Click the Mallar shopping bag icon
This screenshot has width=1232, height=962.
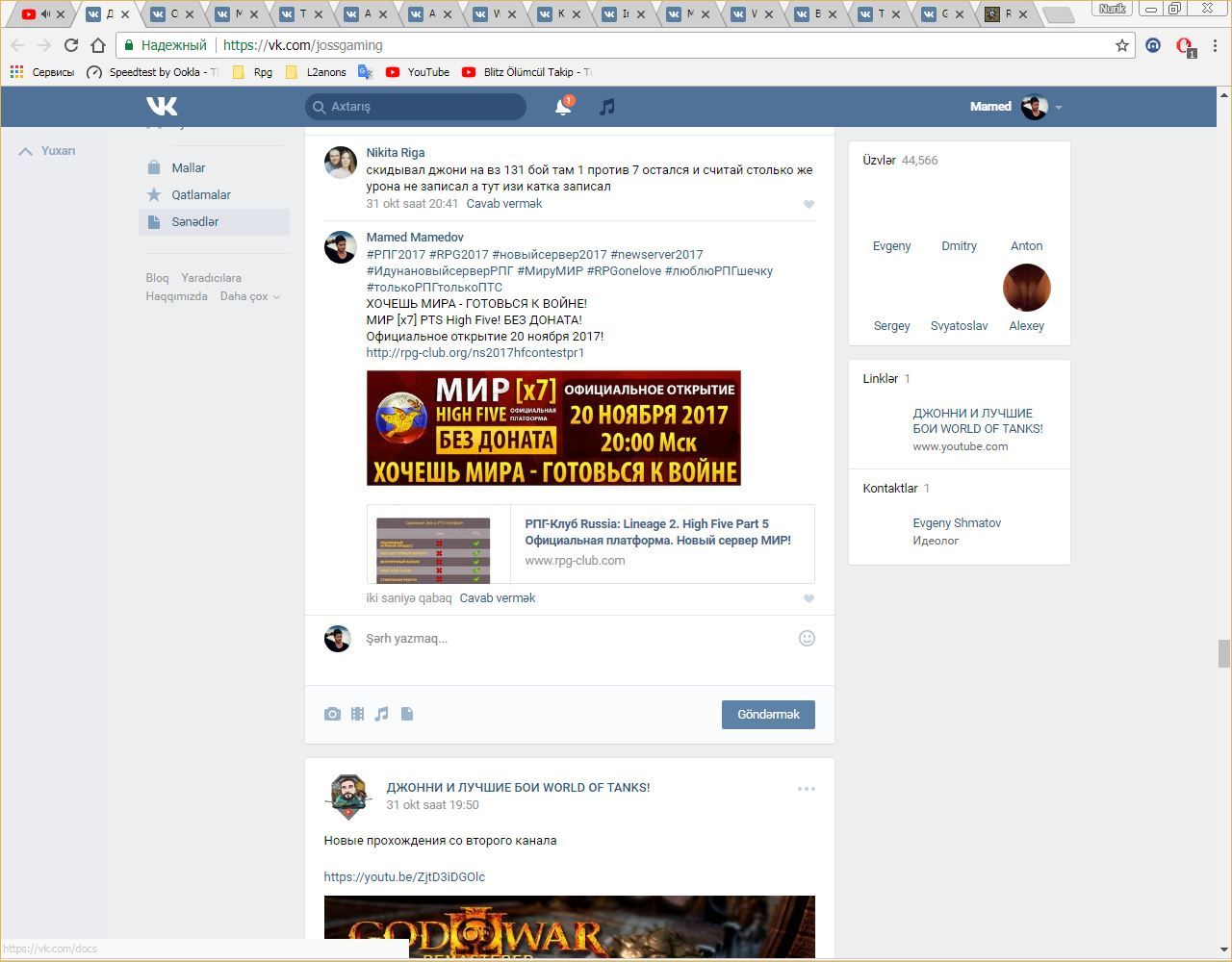(x=154, y=167)
